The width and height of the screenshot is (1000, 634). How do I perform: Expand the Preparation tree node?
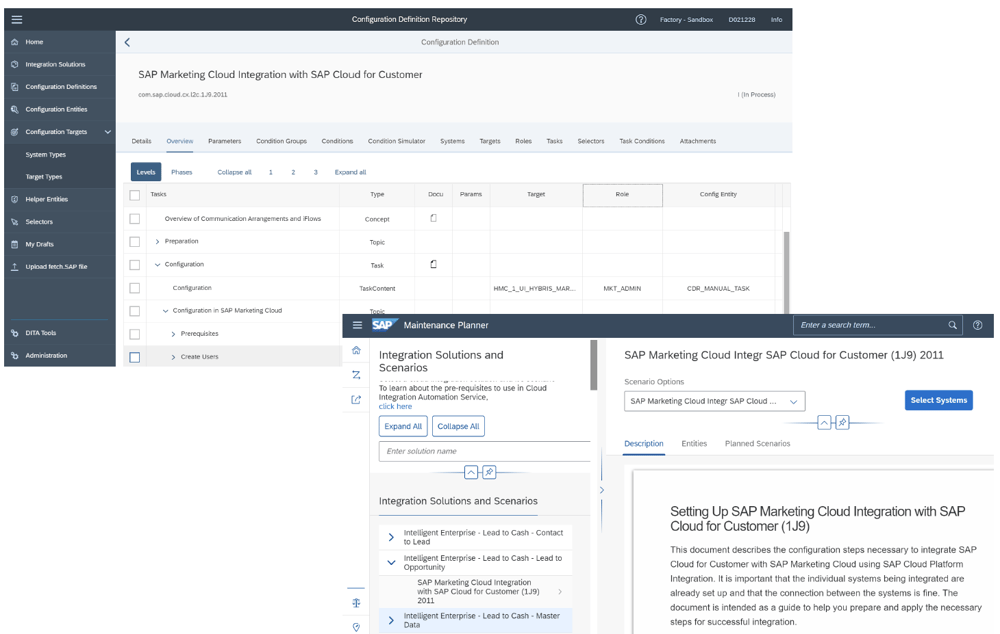point(158,242)
